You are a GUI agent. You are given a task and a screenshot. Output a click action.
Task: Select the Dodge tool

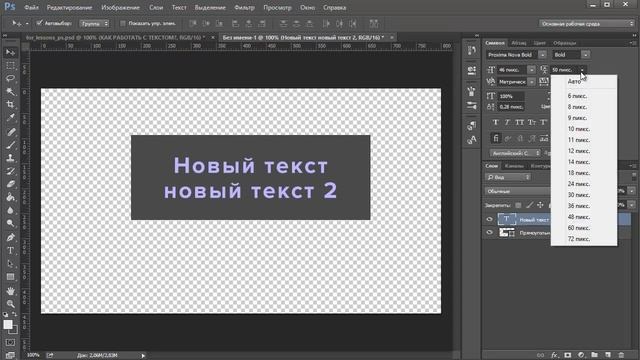click(x=11, y=224)
